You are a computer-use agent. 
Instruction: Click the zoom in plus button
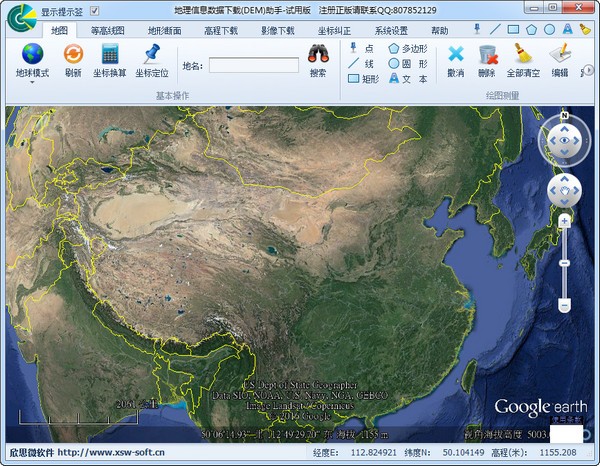[564, 221]
